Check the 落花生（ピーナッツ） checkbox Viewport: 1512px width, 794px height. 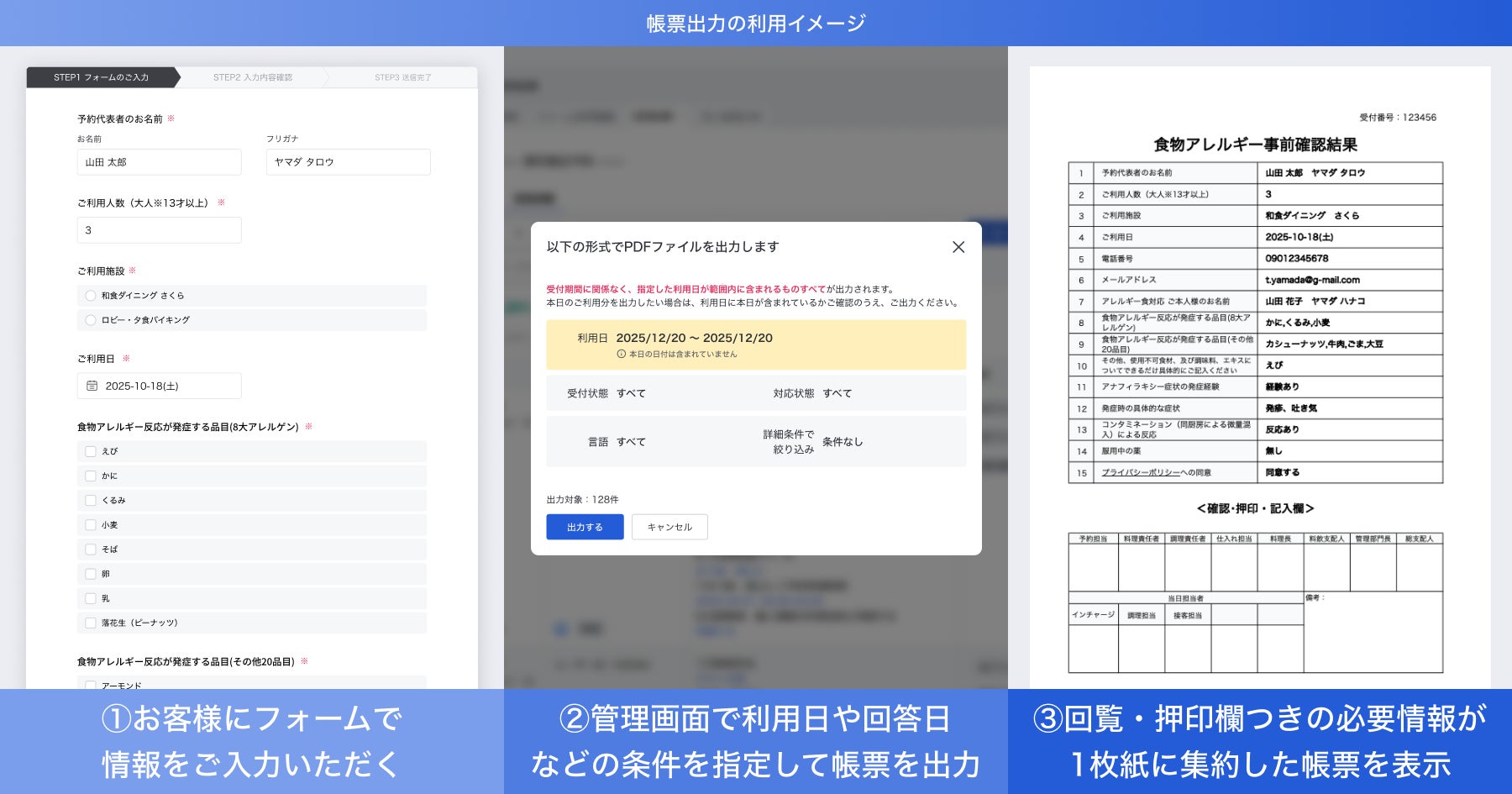[x=91, y=623]
